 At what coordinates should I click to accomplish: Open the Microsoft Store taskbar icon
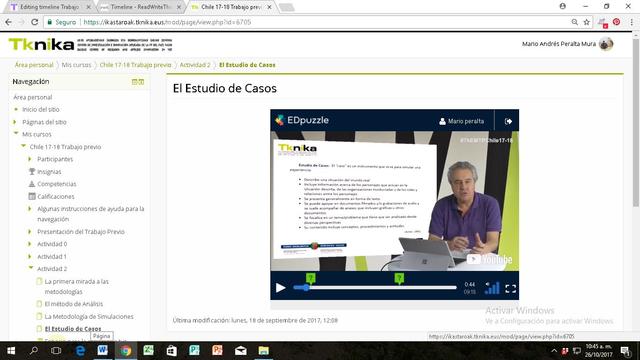(x=171, y=351)
